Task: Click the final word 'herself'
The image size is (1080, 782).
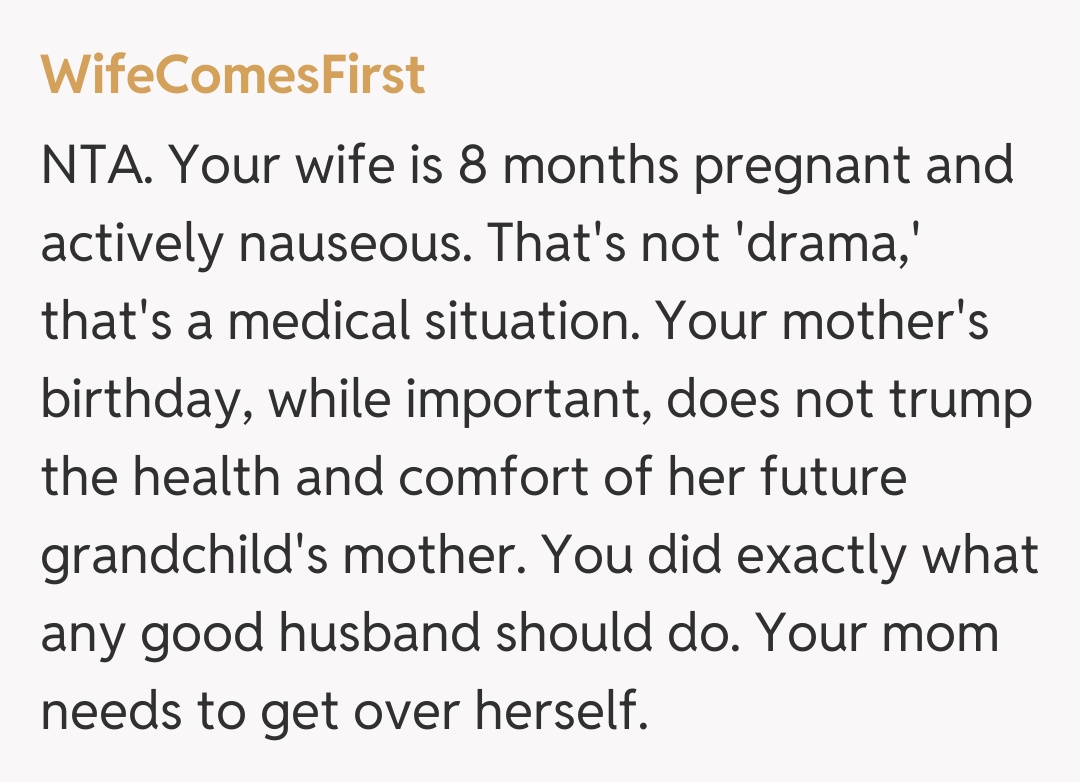Action: 554,713
